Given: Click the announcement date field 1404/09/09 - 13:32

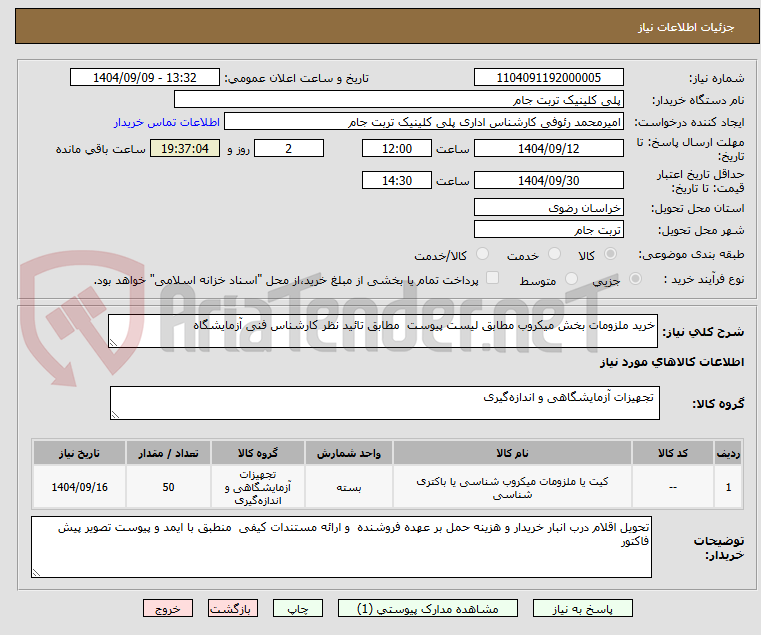Looking at the screenshot, I should [145, 78].
